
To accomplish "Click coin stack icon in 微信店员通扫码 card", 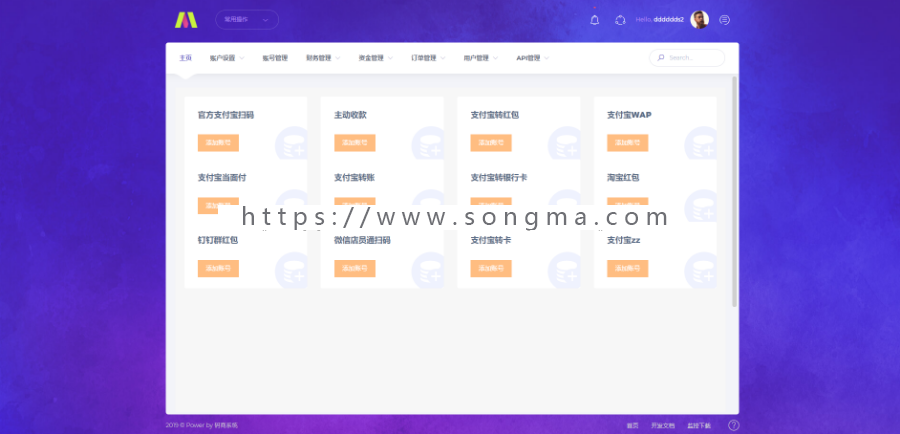I will 428,270.
